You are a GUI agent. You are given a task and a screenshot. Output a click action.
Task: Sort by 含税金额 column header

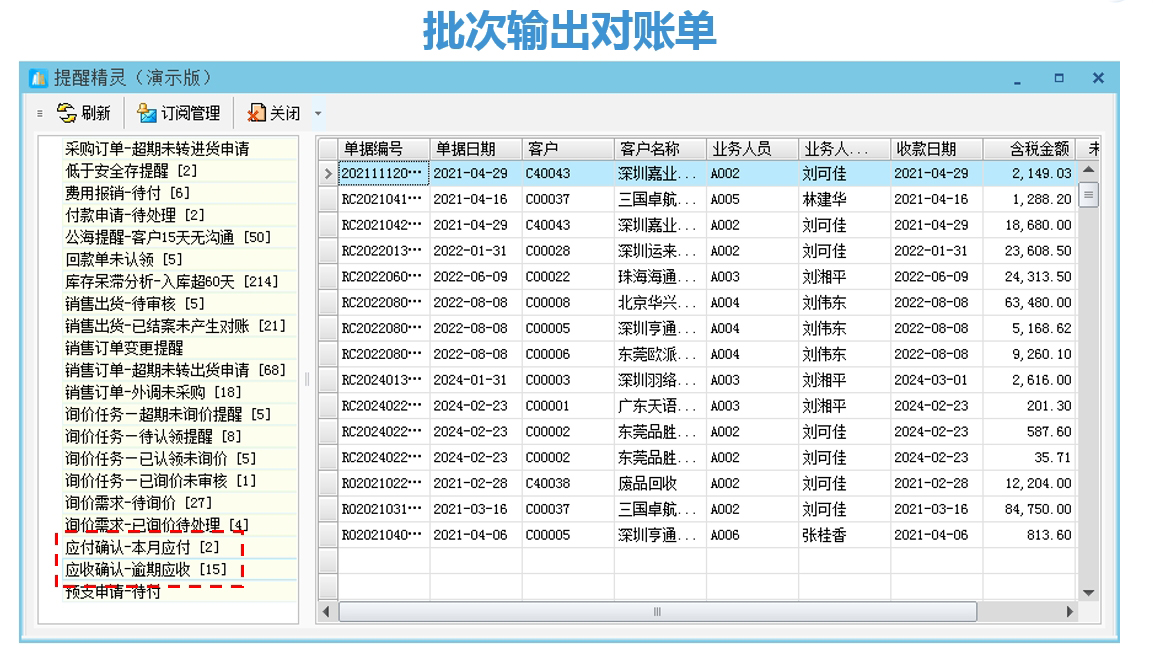coord(1028,149)
